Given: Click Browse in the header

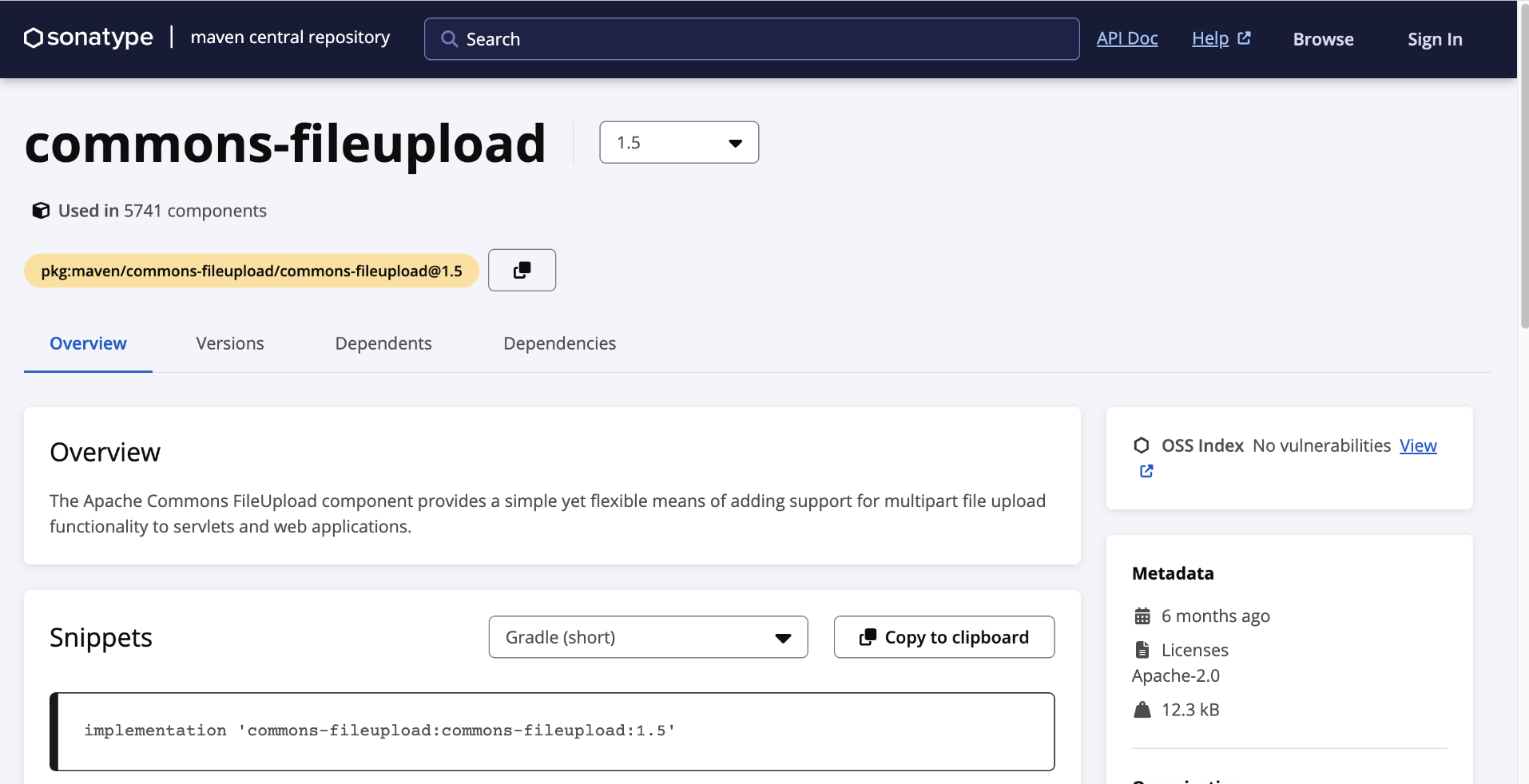Looking at the screenshot, I should coord(1324,39).
